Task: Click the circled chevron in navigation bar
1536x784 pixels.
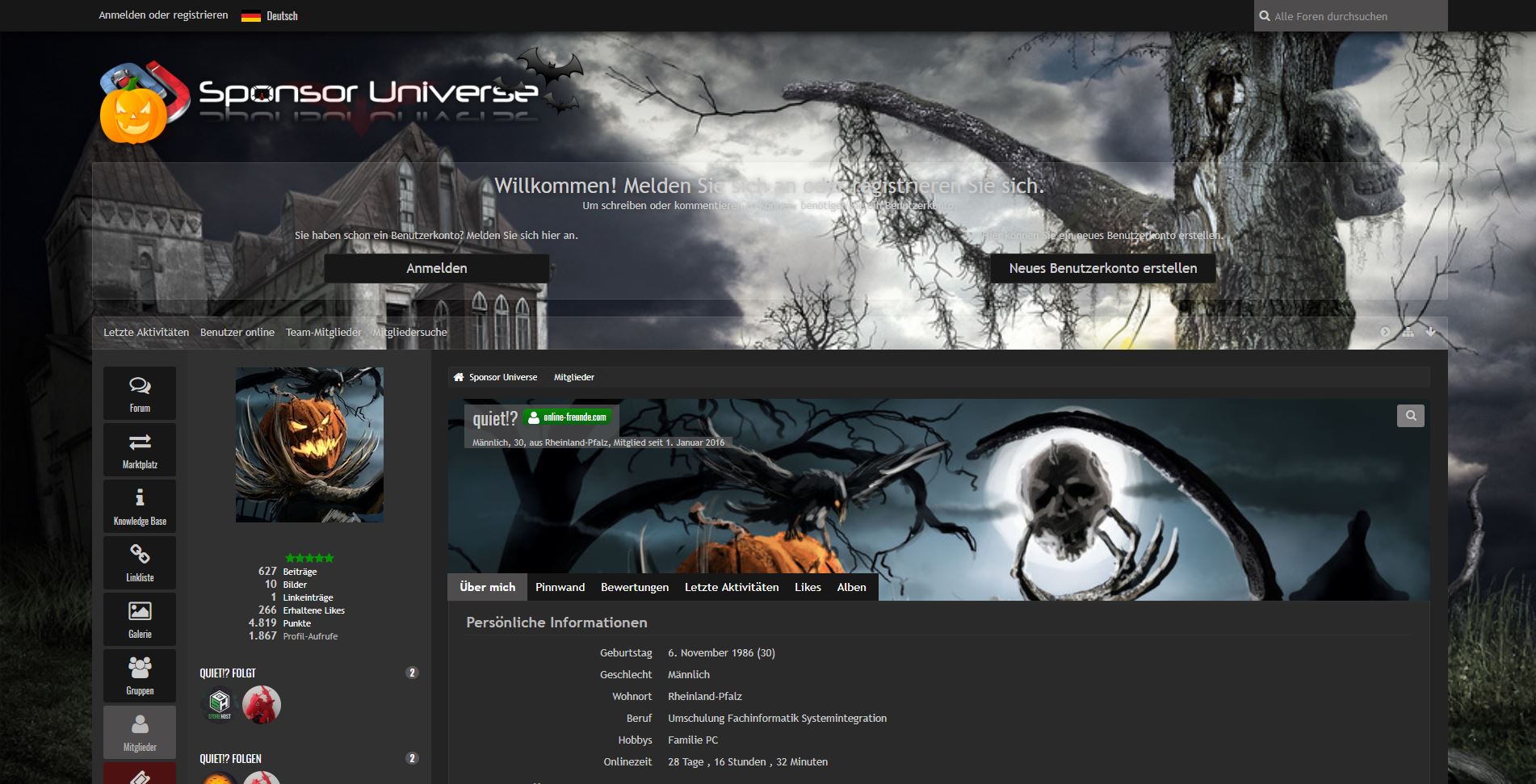Action: (x=1385, y=332)
